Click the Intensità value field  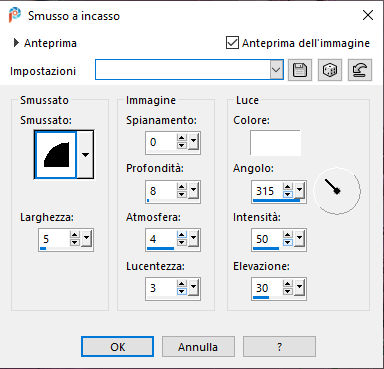(267, 239)
